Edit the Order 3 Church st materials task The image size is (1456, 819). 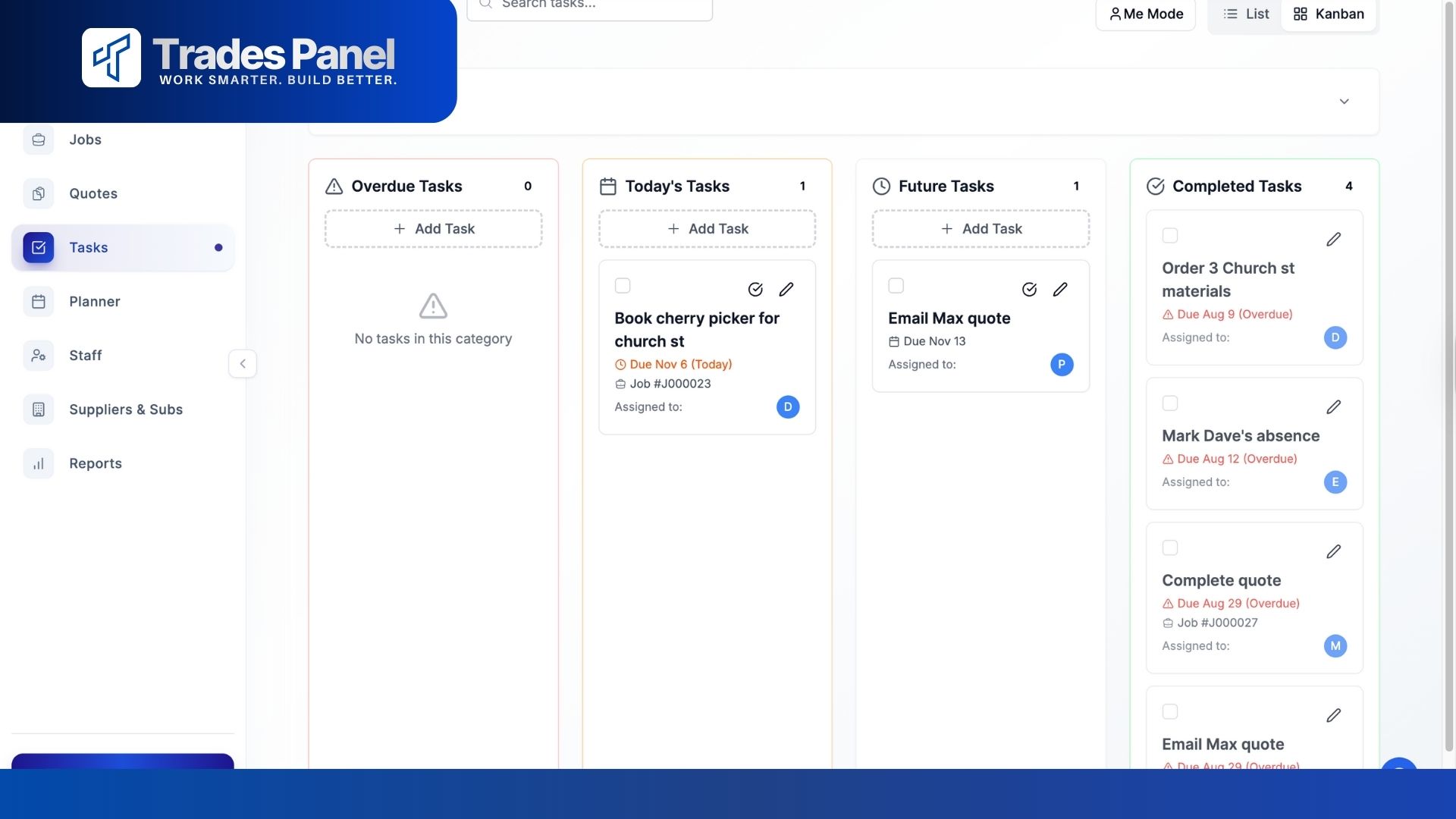click(x=1334, y=240)
